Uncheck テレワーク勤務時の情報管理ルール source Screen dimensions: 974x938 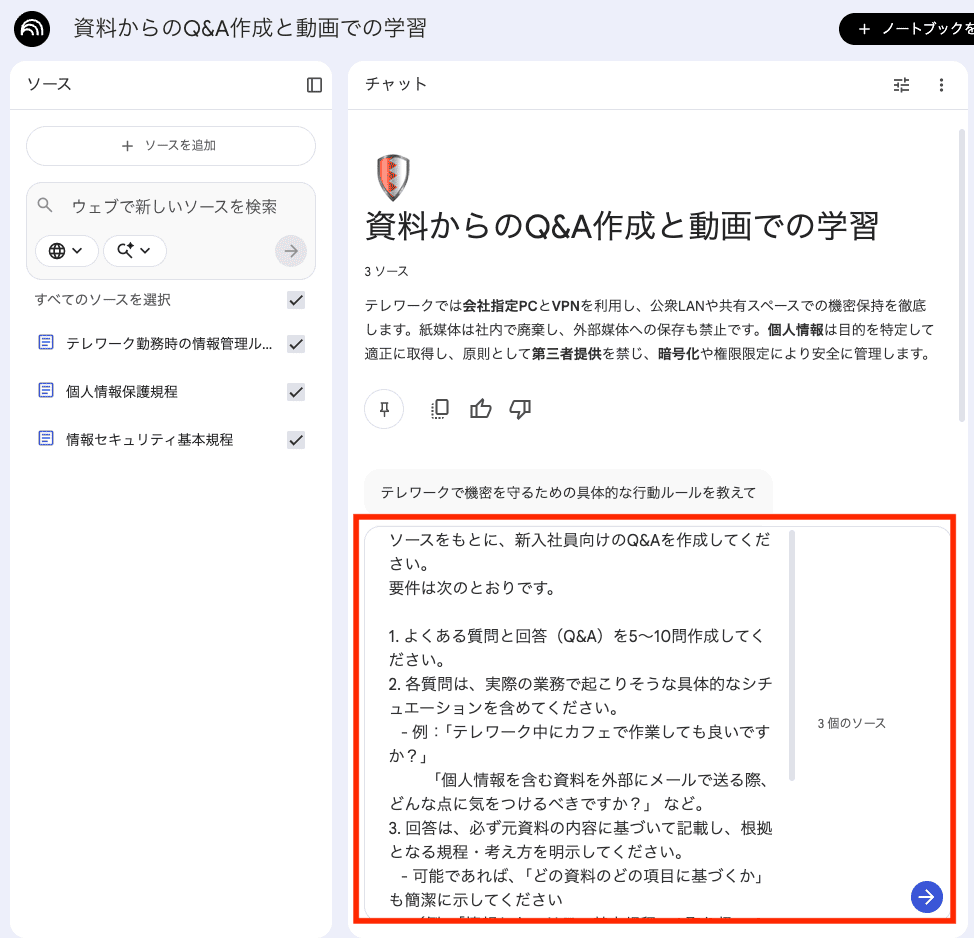pos(296,344)
